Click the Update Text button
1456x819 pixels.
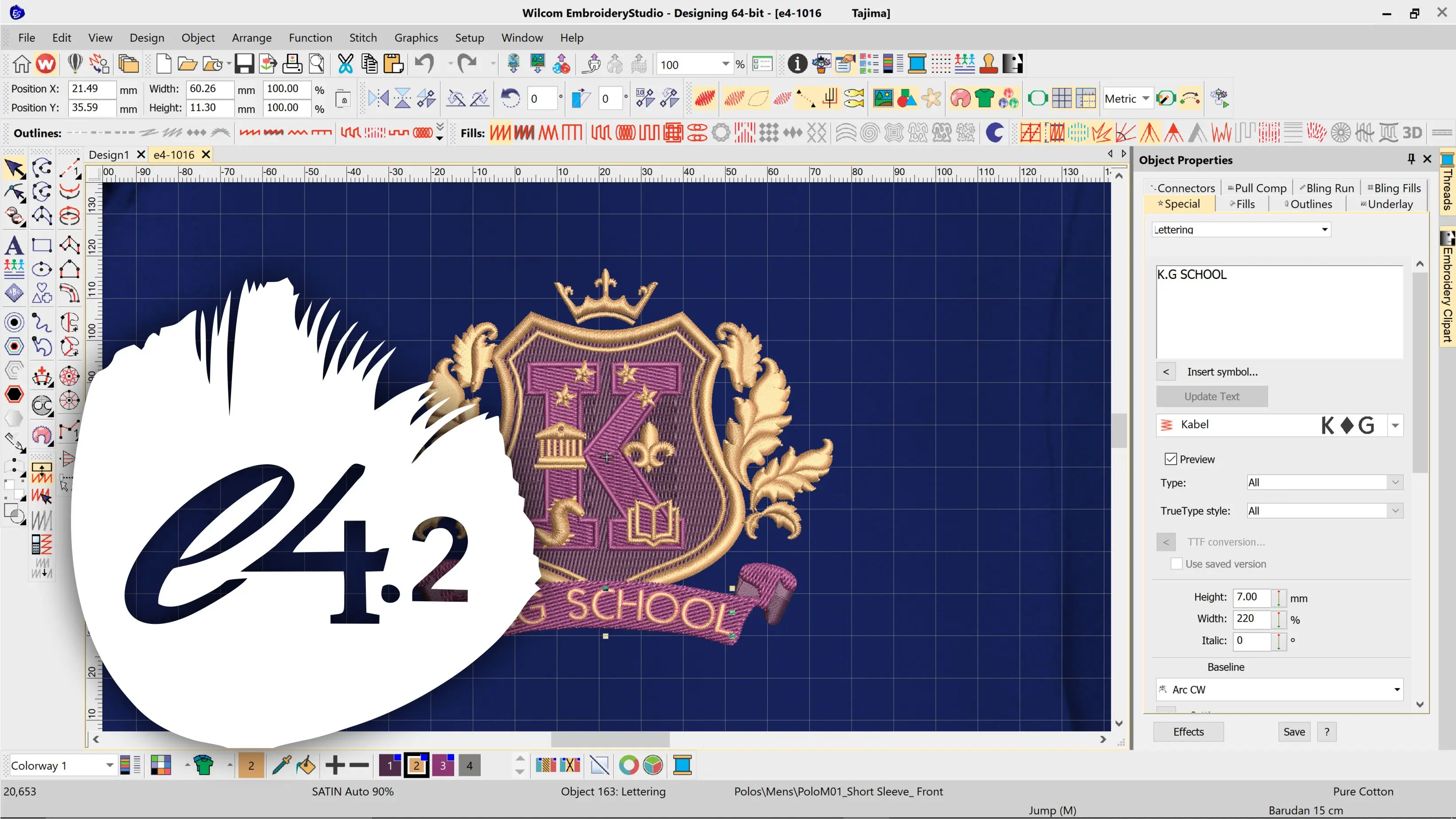pyautogui.click(x=1211, y=396)
